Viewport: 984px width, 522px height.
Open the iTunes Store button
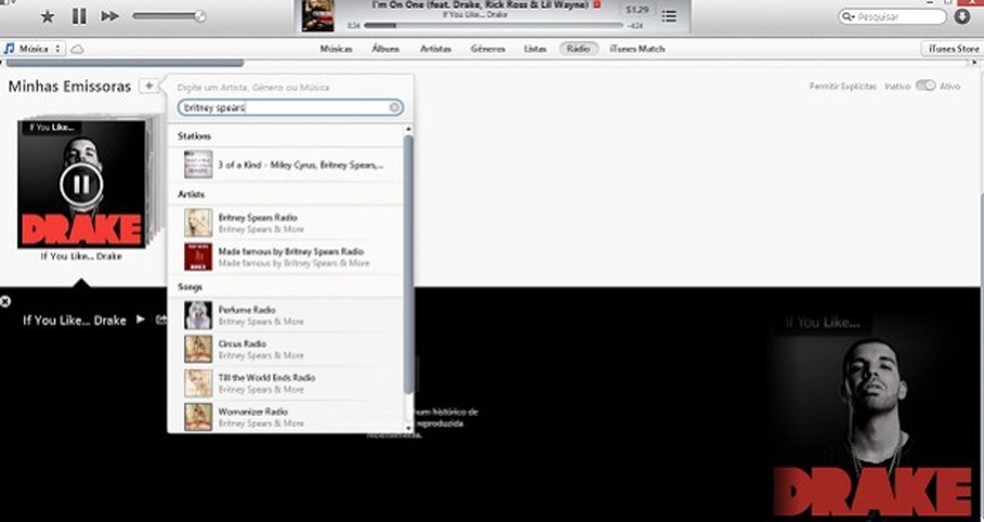[953, 49]
